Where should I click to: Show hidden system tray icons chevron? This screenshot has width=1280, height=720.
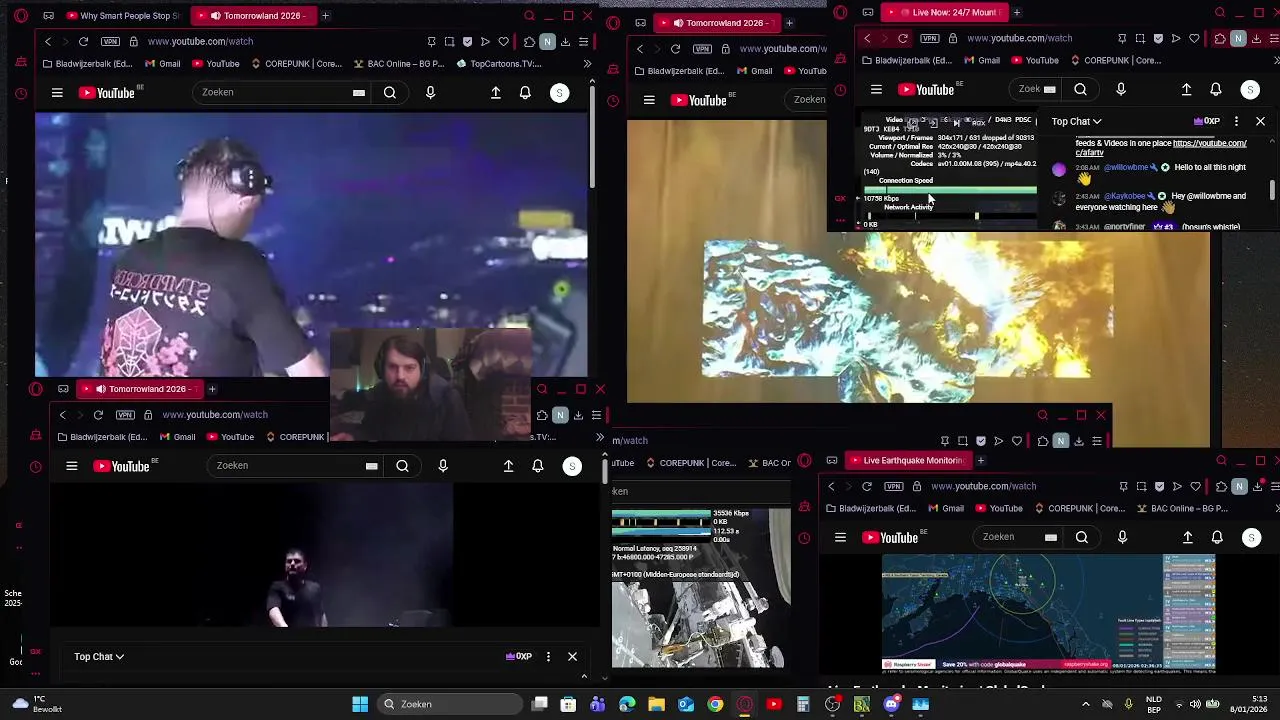point(1086,704)
